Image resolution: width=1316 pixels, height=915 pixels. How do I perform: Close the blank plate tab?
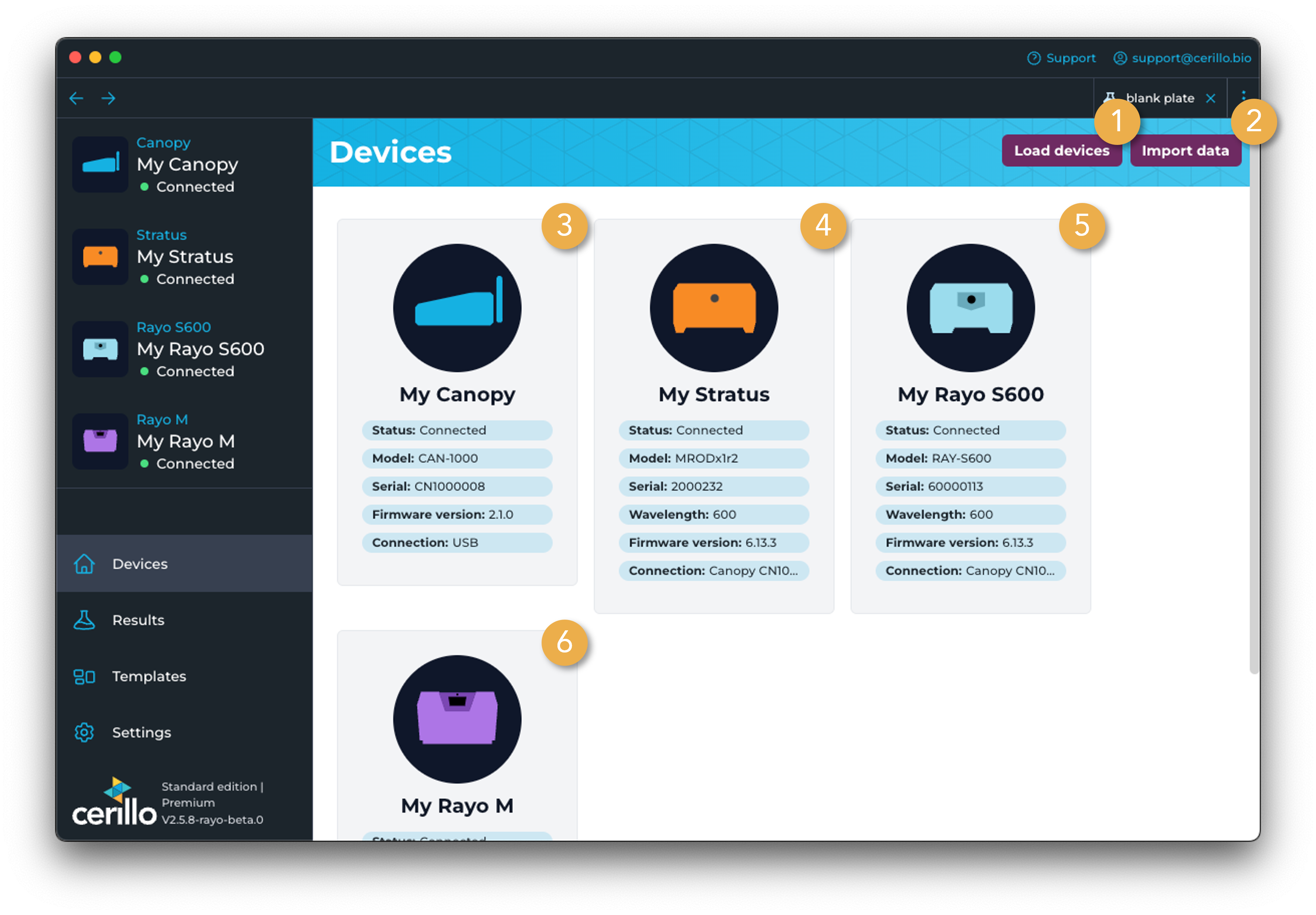(1211, 99)
